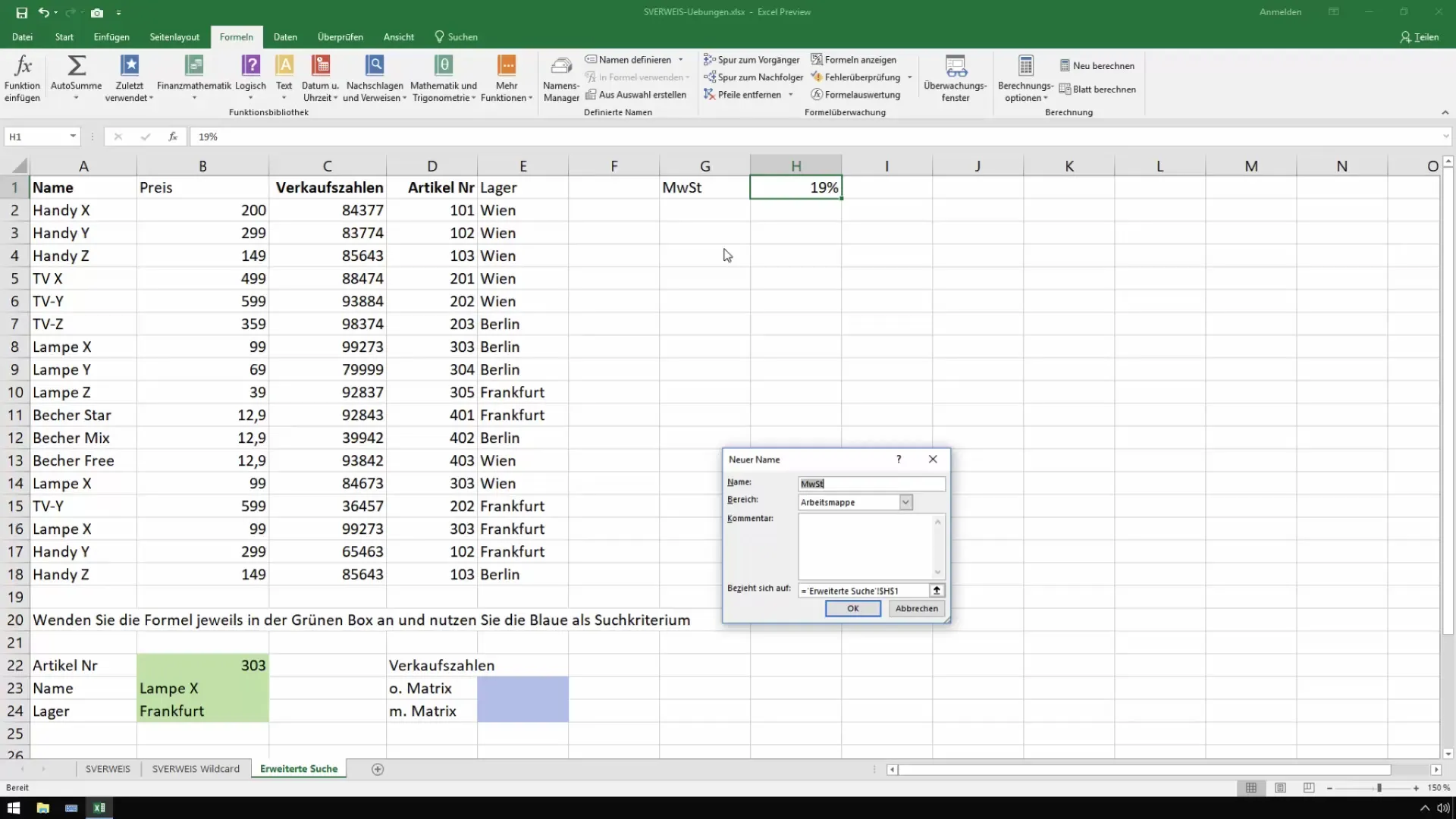Click Excel taskbar icon
The width and height of the screenshot is (1456, 819).
(99, 808)
